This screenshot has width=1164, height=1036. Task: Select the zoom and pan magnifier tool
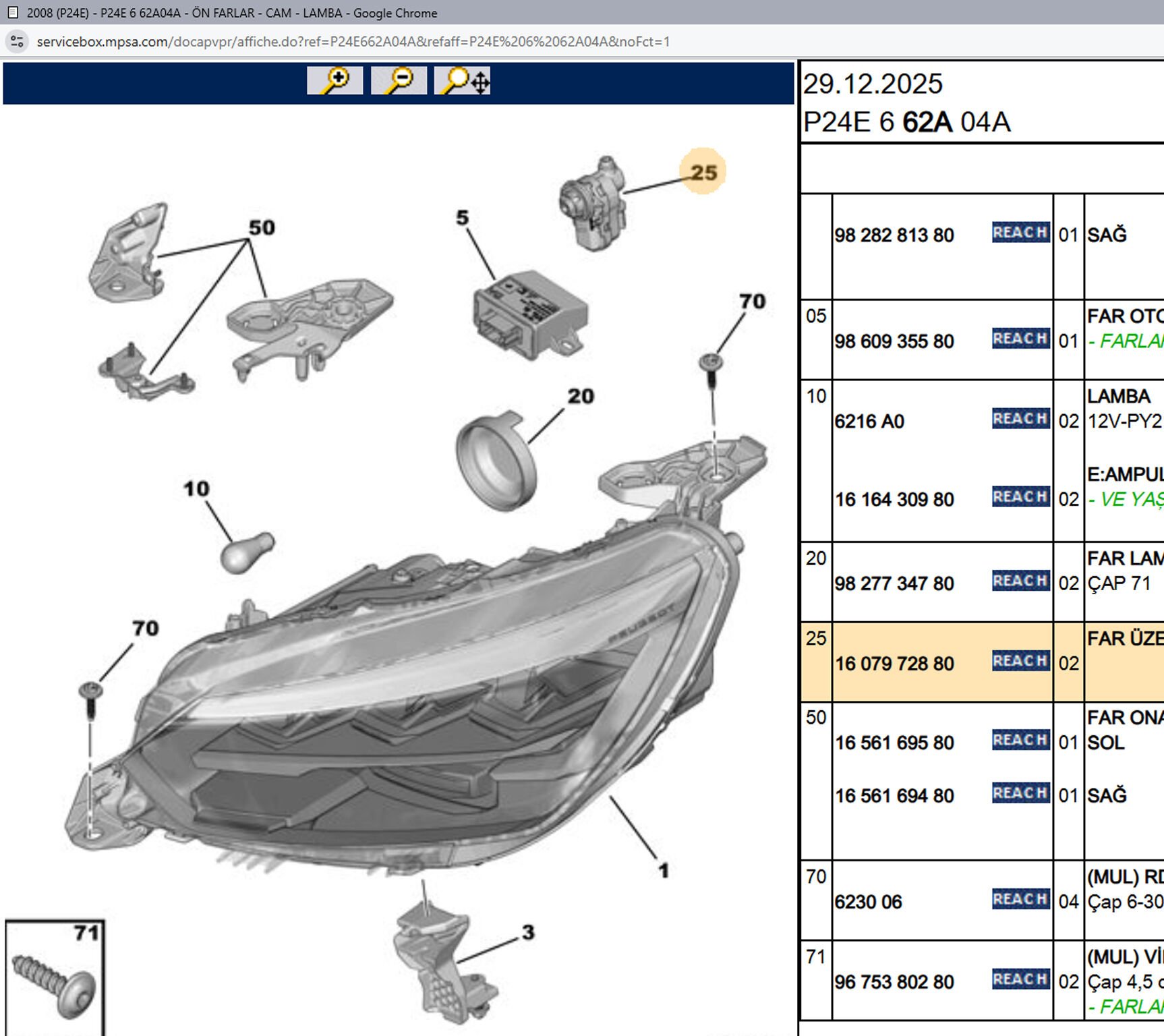click(463, 81)
